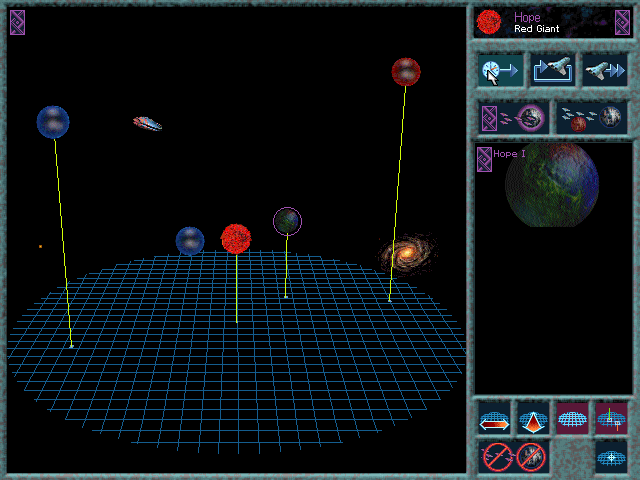Click the cycle ships loop button
Image resolution: width=640 pixels, height=480 pixels.
pos(552,71)
